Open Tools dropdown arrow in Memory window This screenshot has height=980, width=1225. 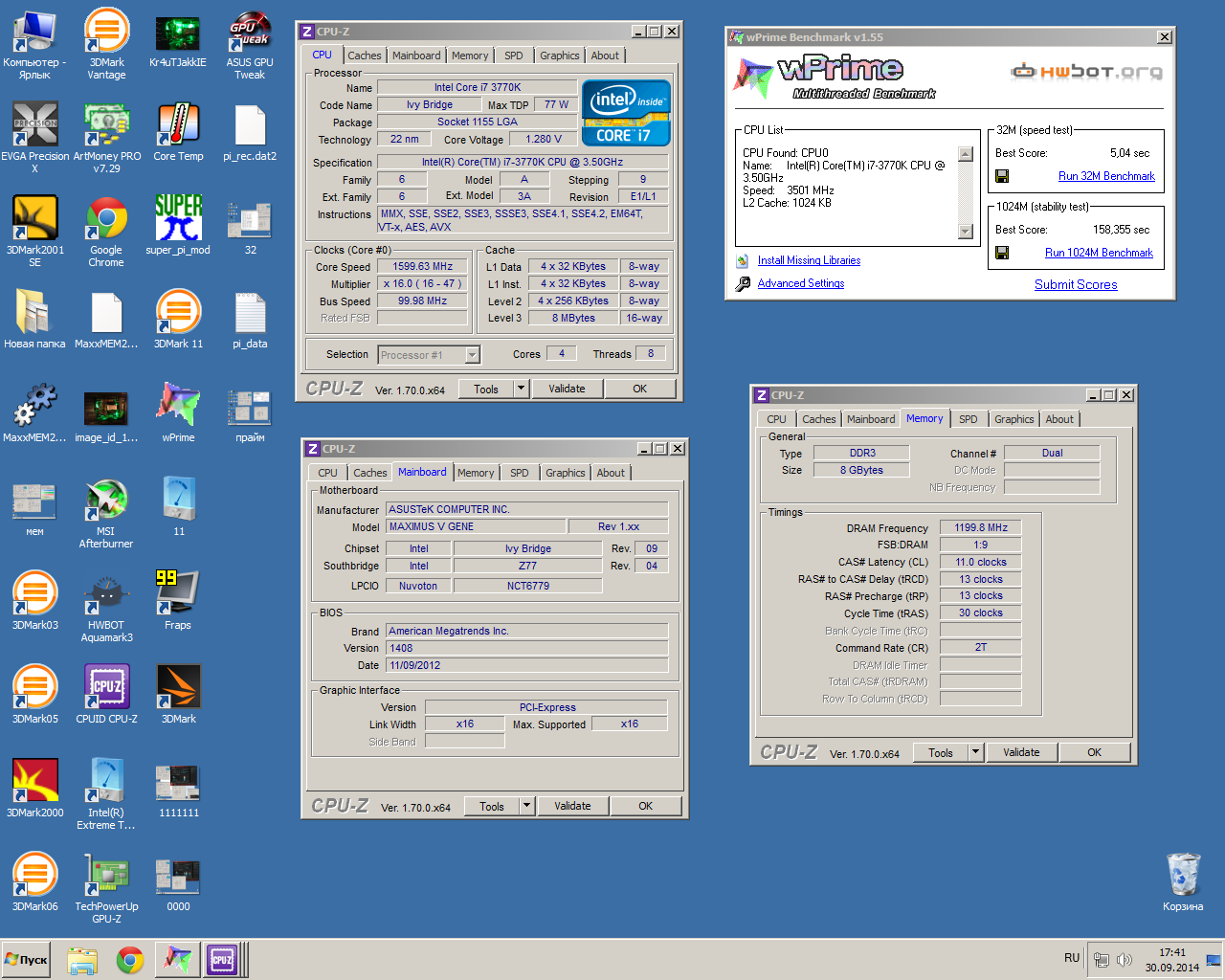click(x=975, y=752)
